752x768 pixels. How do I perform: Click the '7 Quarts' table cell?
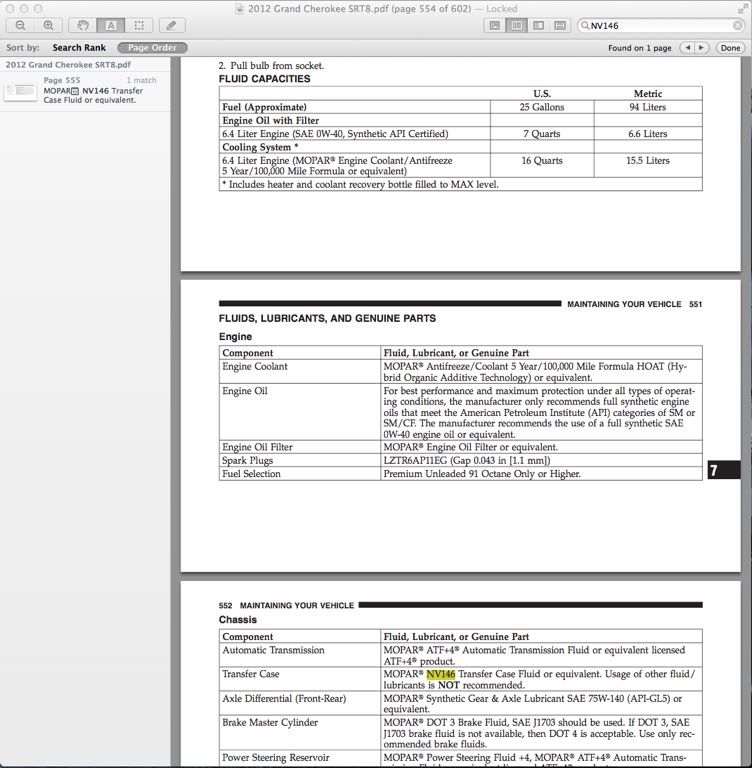pos(542,134)
